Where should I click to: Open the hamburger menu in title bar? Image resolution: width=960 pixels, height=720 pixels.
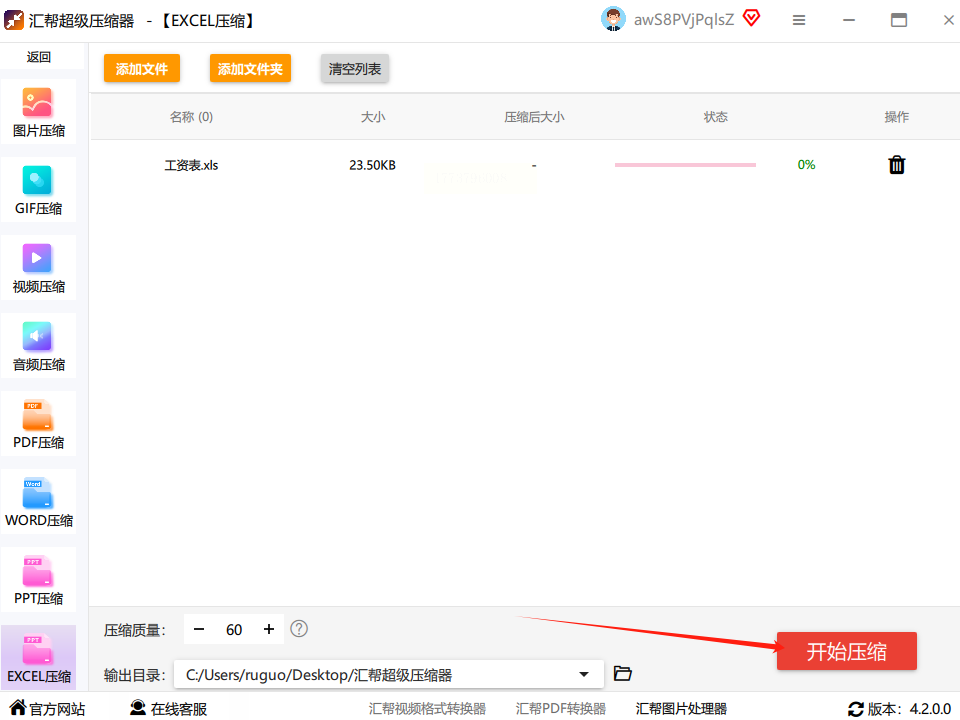(x=799, y=21)
